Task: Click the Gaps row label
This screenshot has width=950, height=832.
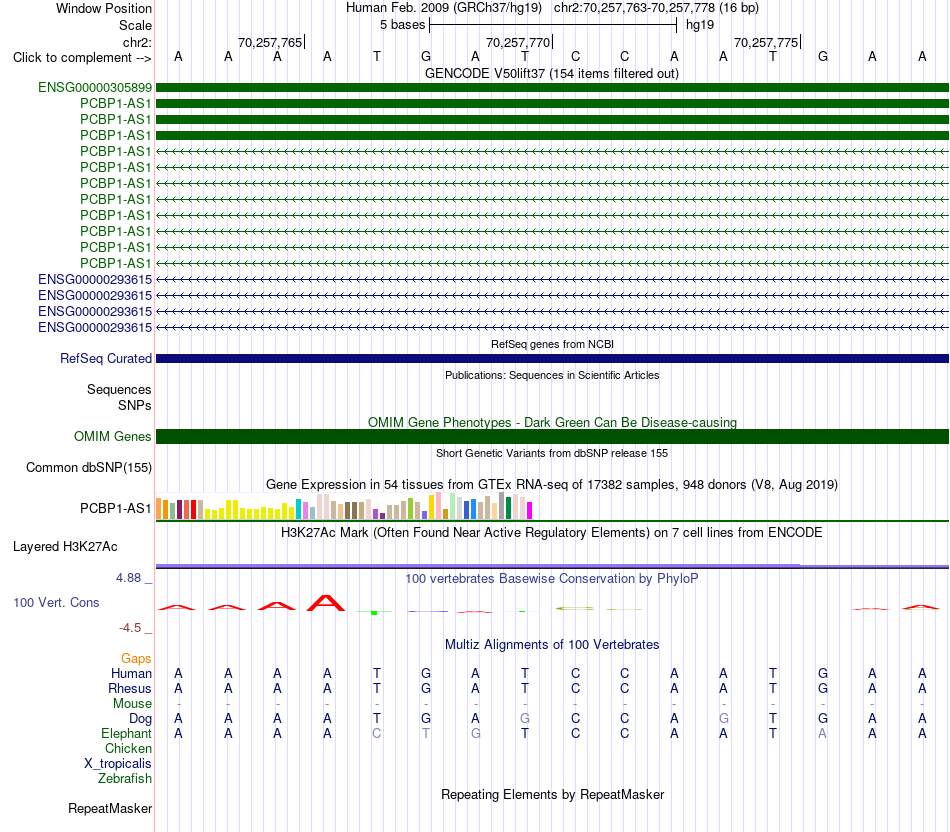Action: coord(136,659)
